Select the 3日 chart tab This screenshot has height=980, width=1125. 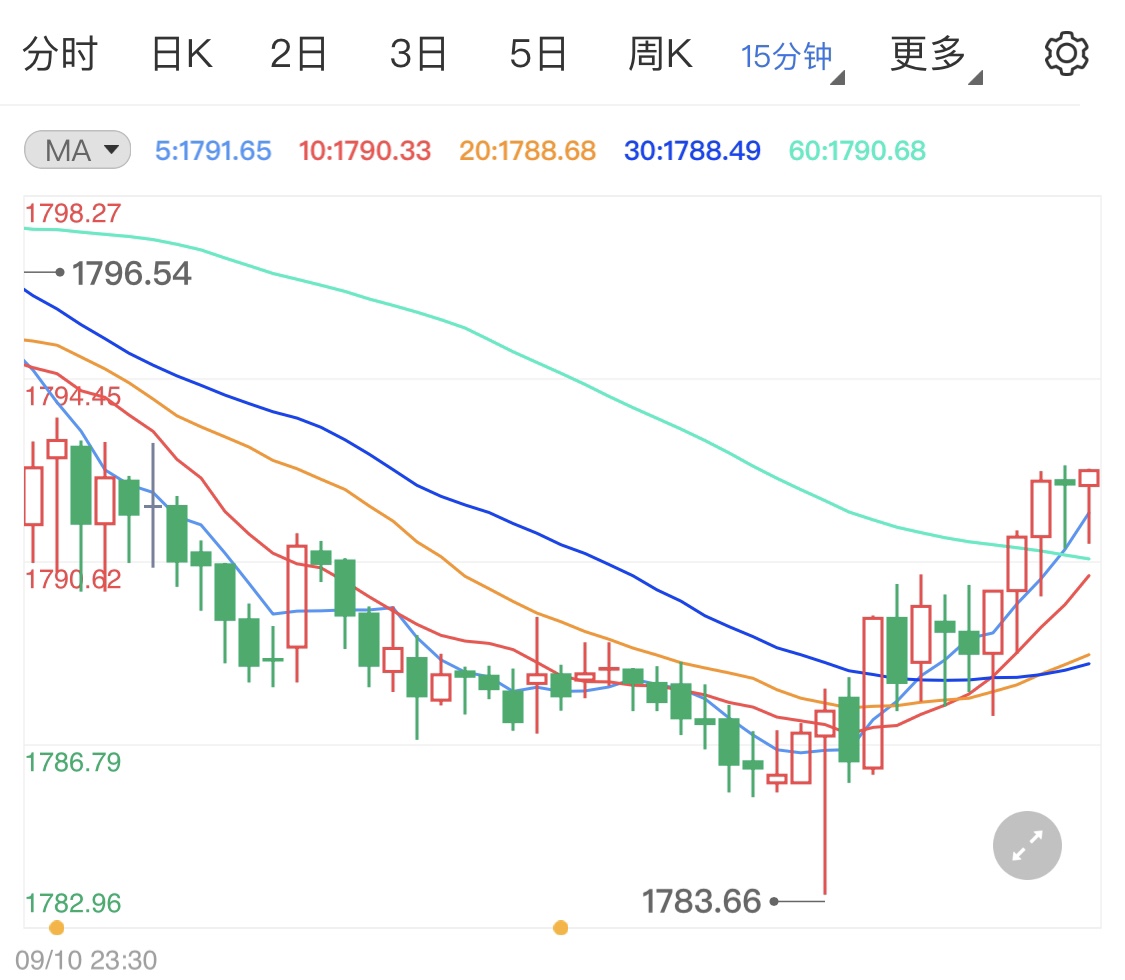click(x=418, y=54)
